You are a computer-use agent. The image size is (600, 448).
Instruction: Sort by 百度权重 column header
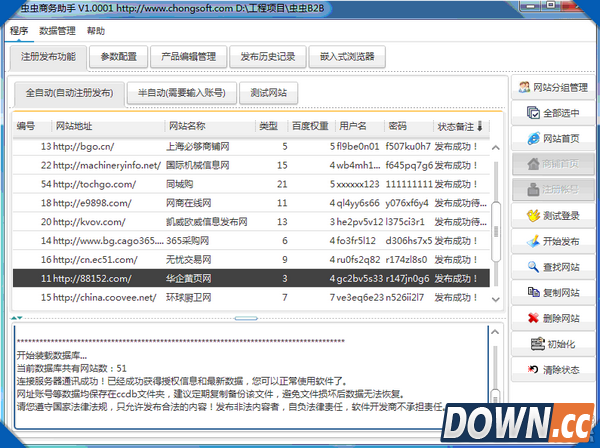click(312, 126)
